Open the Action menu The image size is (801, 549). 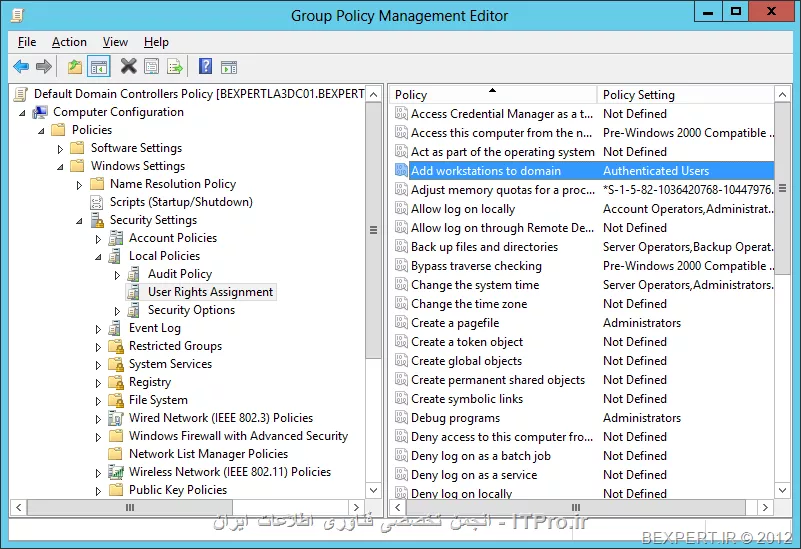click(x=69, y=42)
